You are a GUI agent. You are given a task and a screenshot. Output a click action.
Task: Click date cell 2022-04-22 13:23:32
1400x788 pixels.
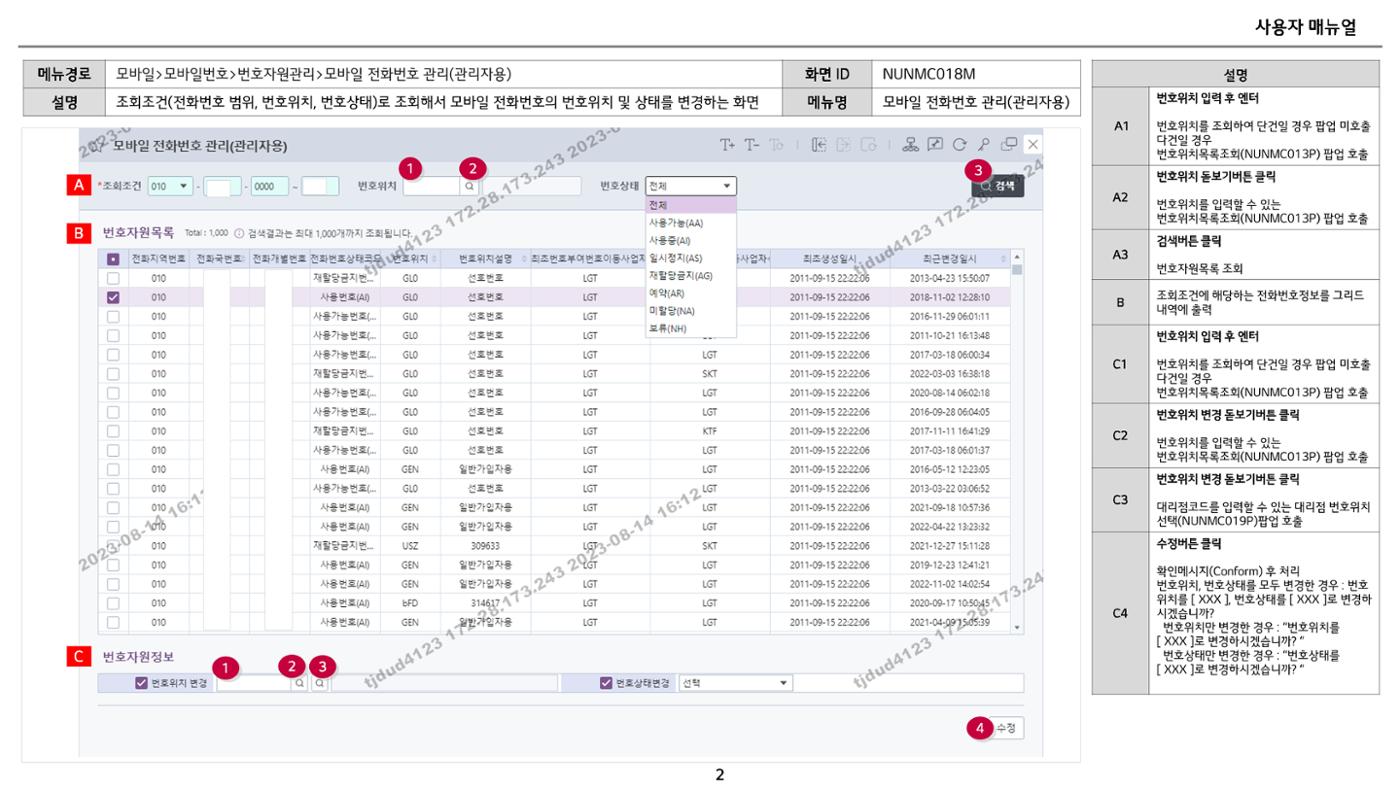click(950, 527)
